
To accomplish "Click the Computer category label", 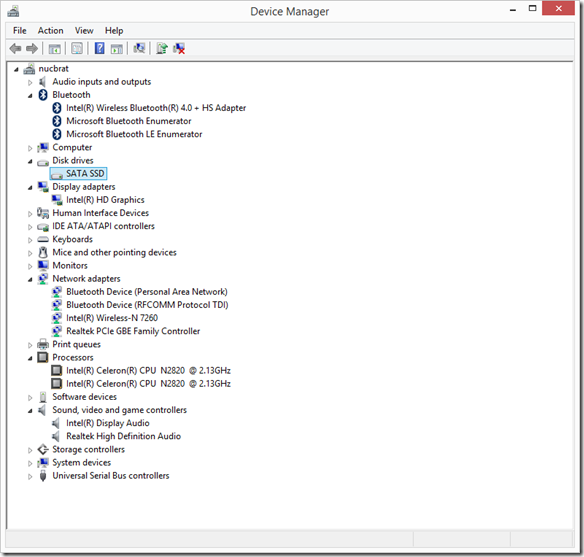I will click(72, 147).
